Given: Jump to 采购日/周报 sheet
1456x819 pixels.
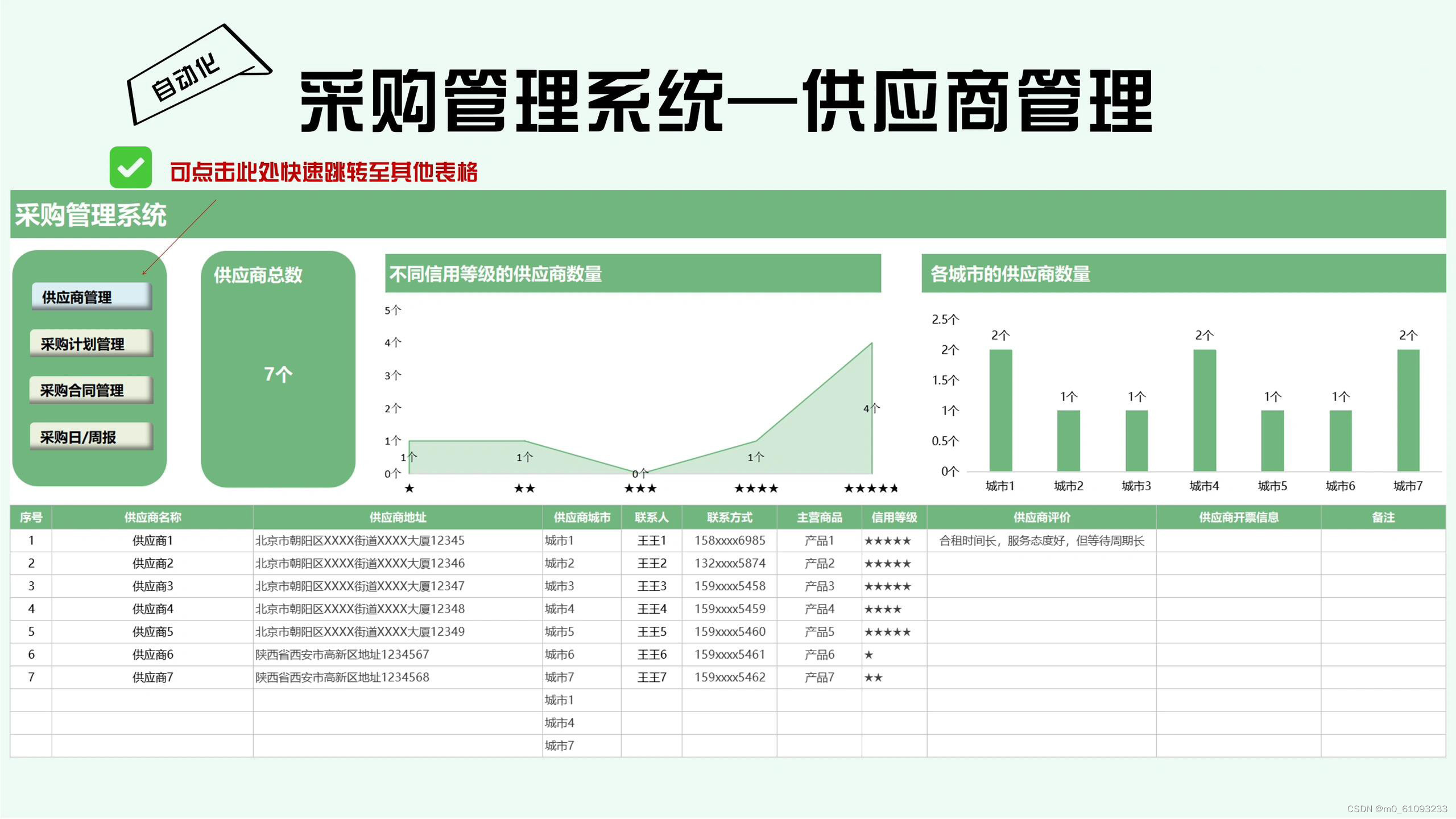Looking at the screenshot, I should (x=92, y=437).
